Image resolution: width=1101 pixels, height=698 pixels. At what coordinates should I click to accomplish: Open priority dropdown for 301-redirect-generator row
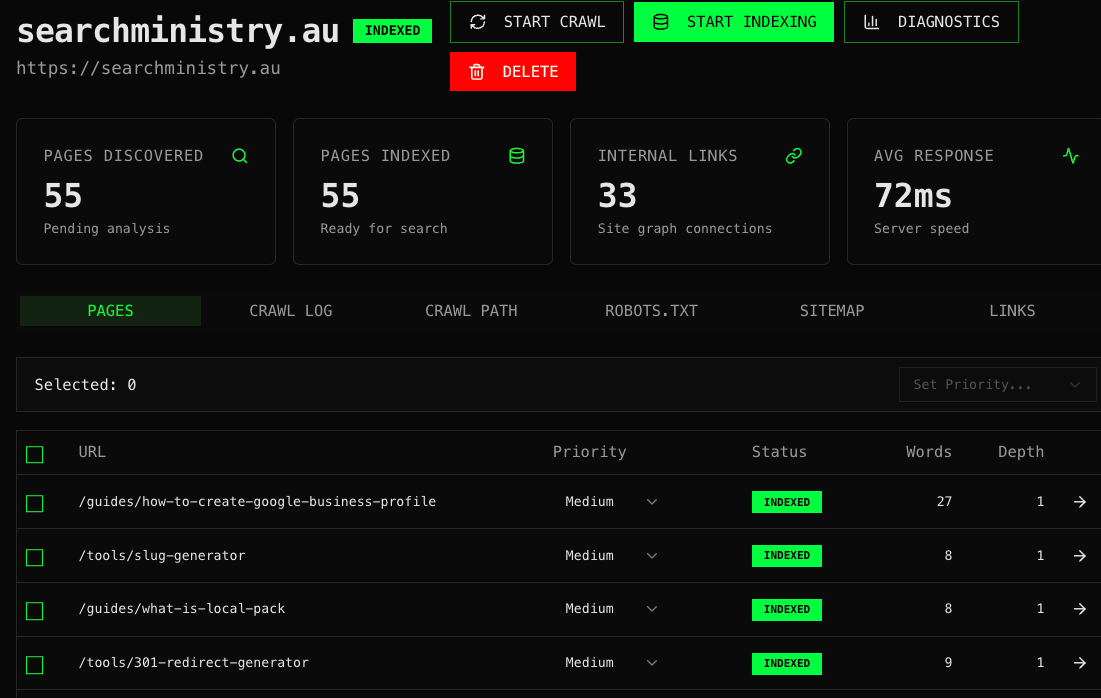tap(611, 663)
